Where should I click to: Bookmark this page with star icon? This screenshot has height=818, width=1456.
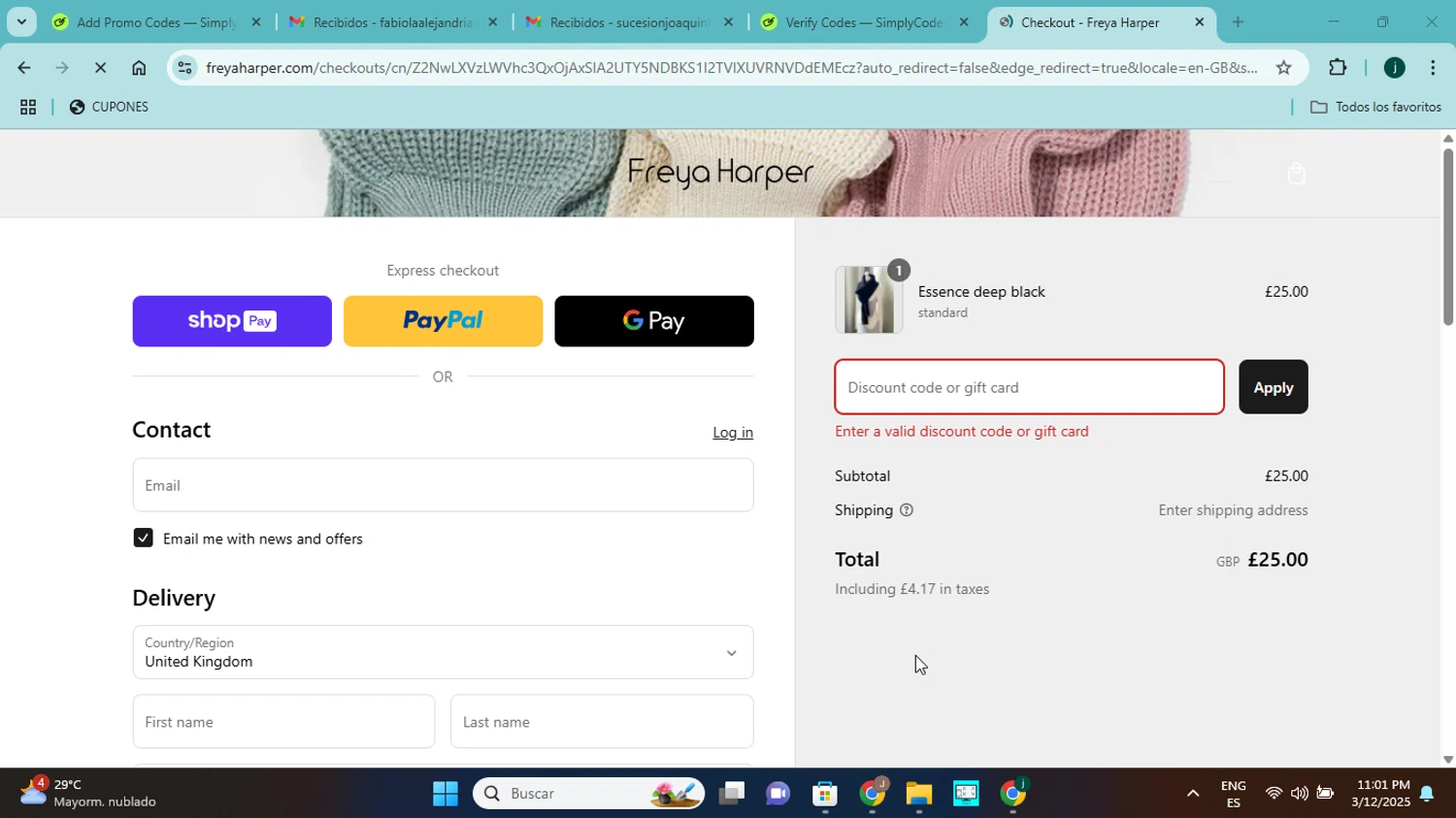[1283, 68]
